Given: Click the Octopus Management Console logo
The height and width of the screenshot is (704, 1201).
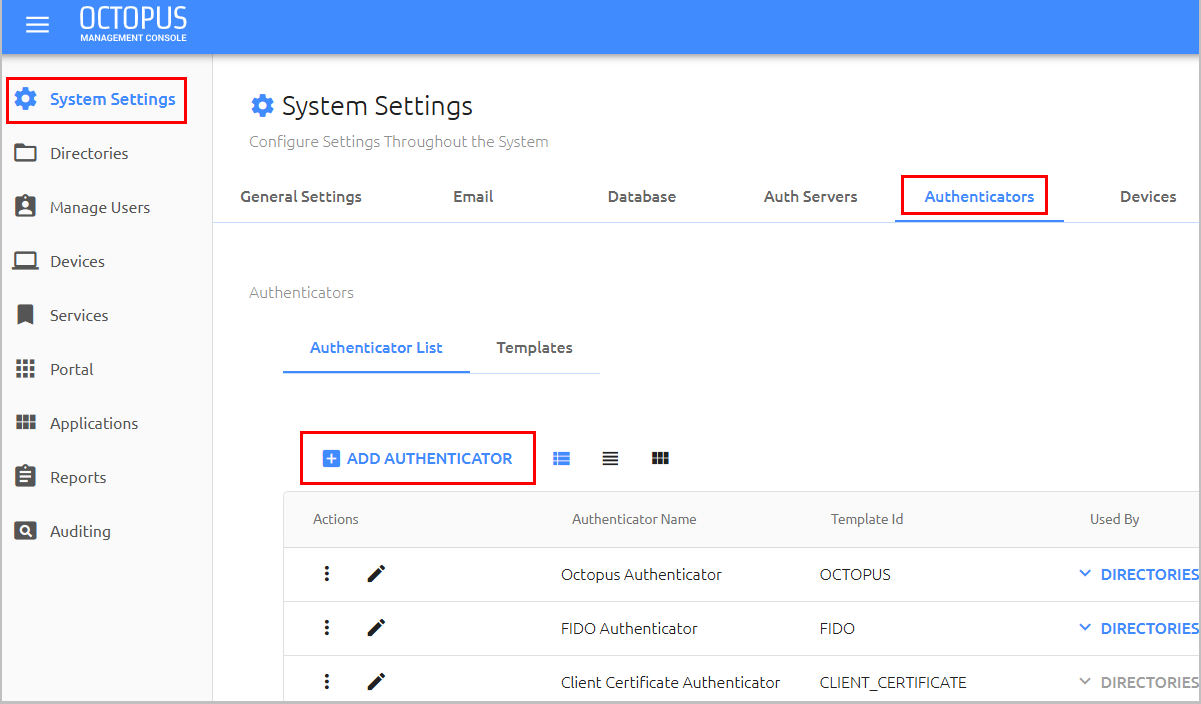Looking at the screenshot, I should tap(133, 25).
